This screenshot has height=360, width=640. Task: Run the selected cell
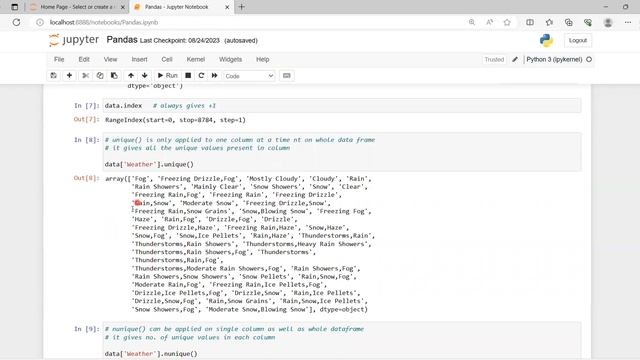coord(167,76)
